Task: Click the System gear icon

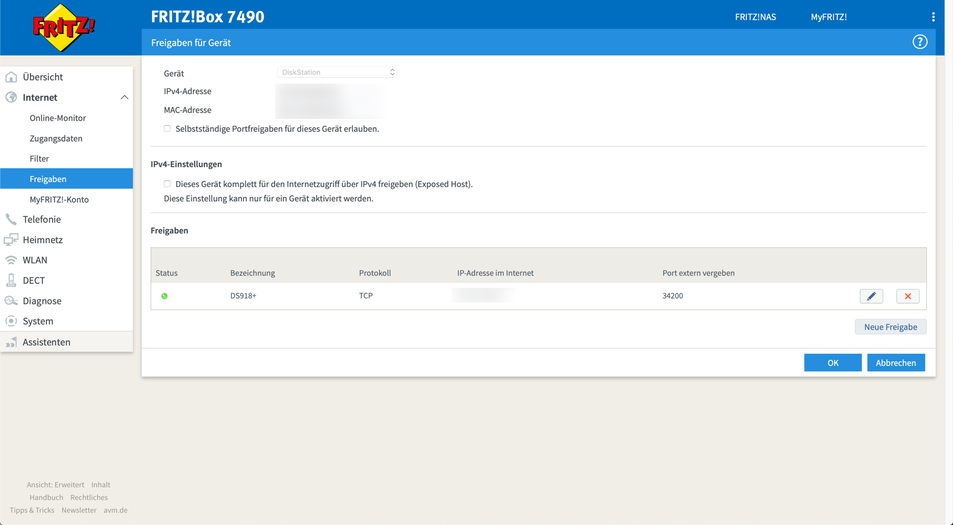Action: coord(11,321)
